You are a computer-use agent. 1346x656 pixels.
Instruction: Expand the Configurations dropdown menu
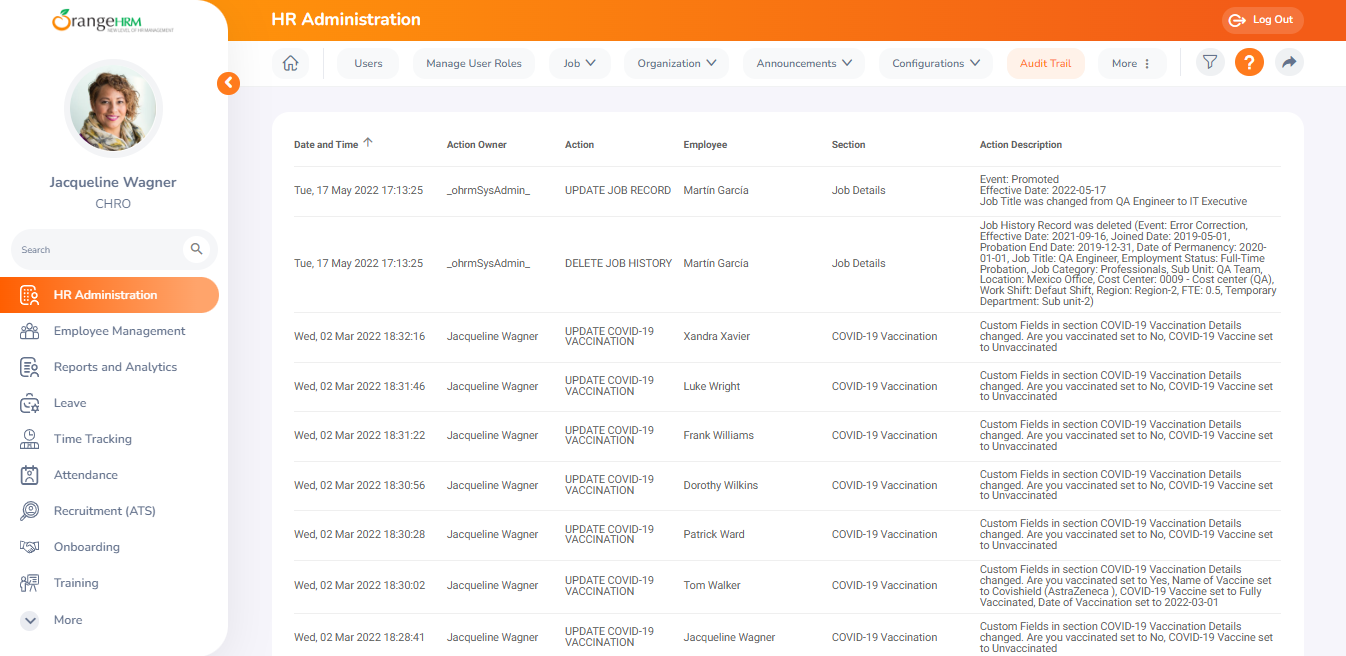tap(935, 63)
